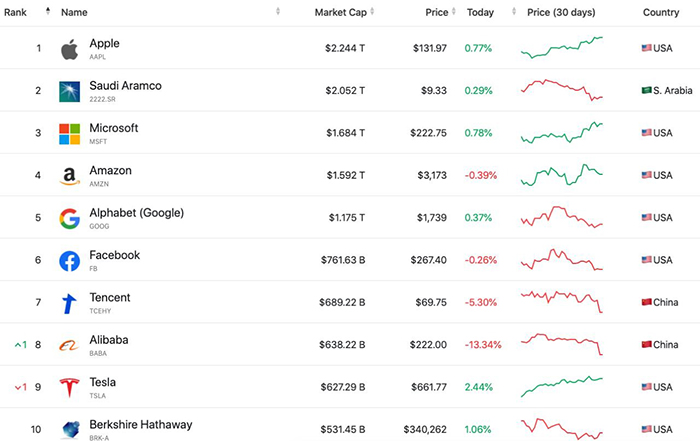This screenshot has width=700, height=441.
Task: Sort table by Rank column arrow
Action: [47, 12]
